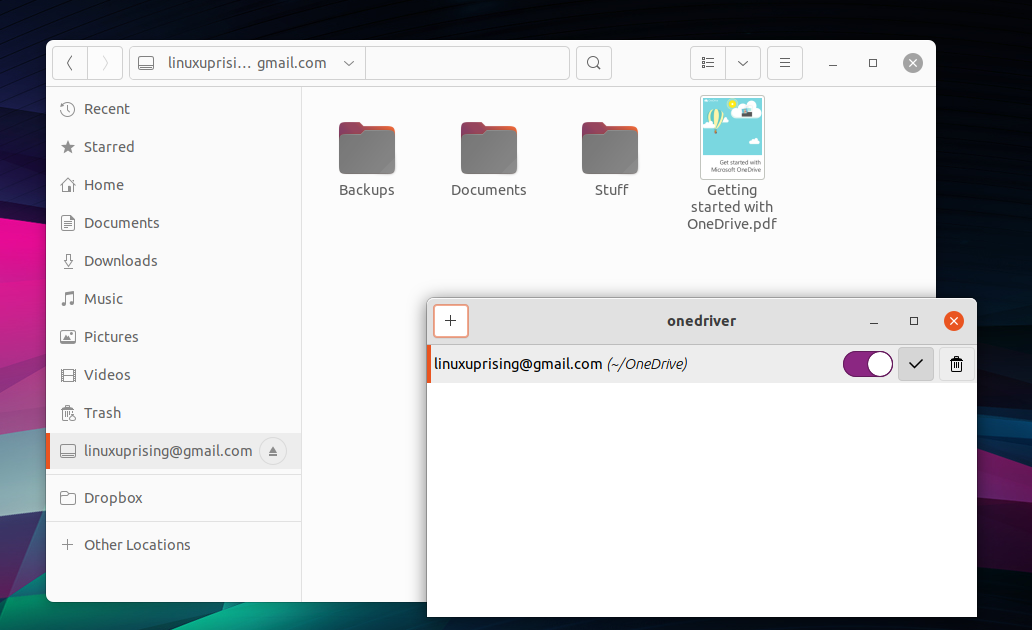Open Documents in the sidebar
The image size is (1032, 630).
point(174,223)
